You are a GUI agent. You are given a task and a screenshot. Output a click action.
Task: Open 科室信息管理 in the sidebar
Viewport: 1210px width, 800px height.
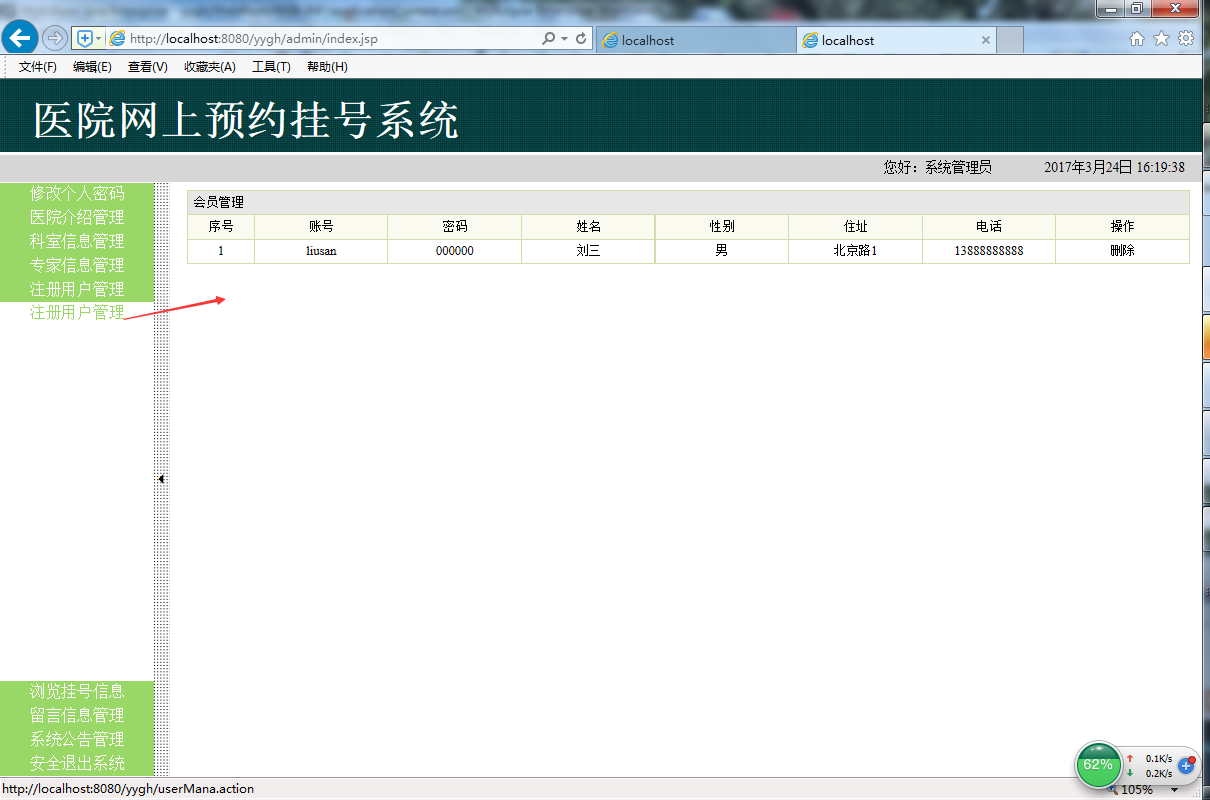tap(77, 241)
